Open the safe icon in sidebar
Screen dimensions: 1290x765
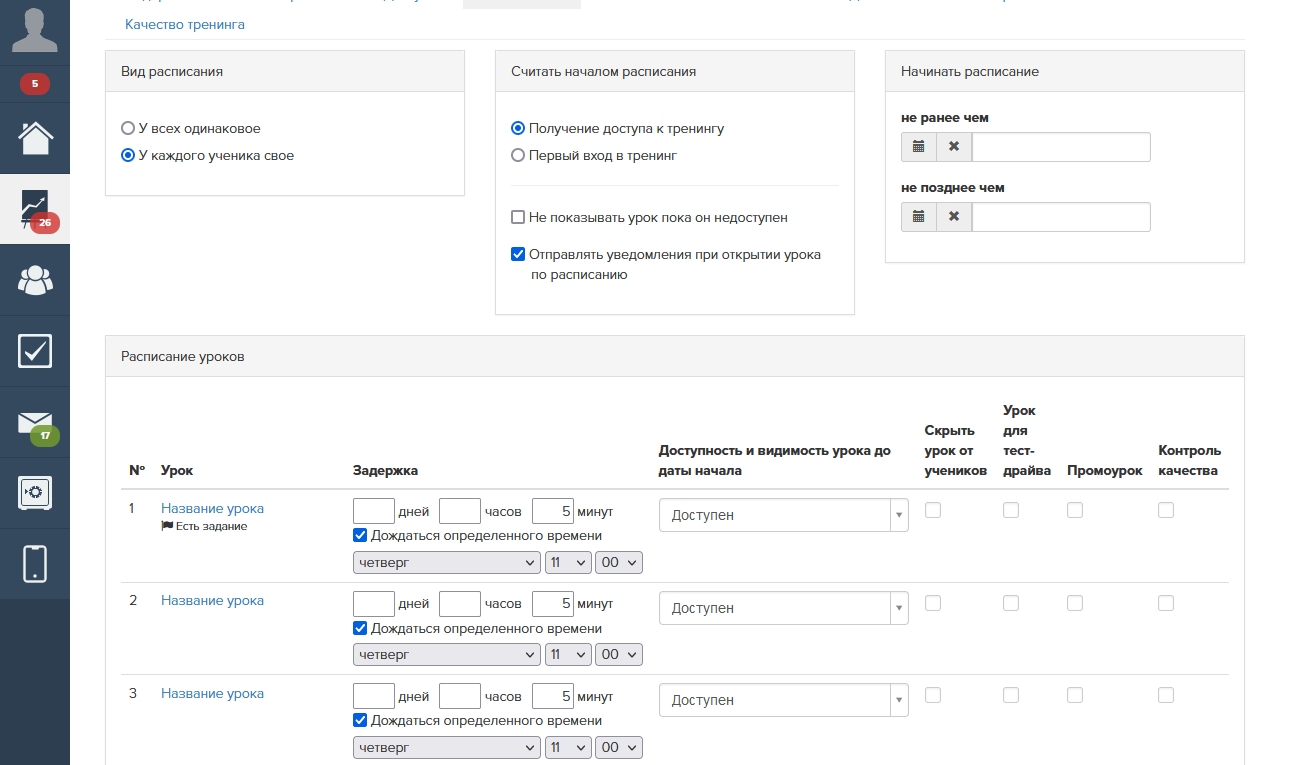pos(34,493)
